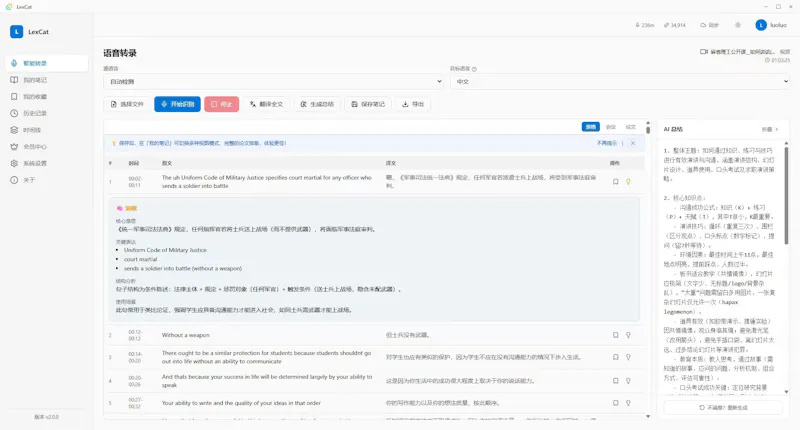800x430 pixels.
Task: Click the court martial bullet item
Action: tap(141, 259)
